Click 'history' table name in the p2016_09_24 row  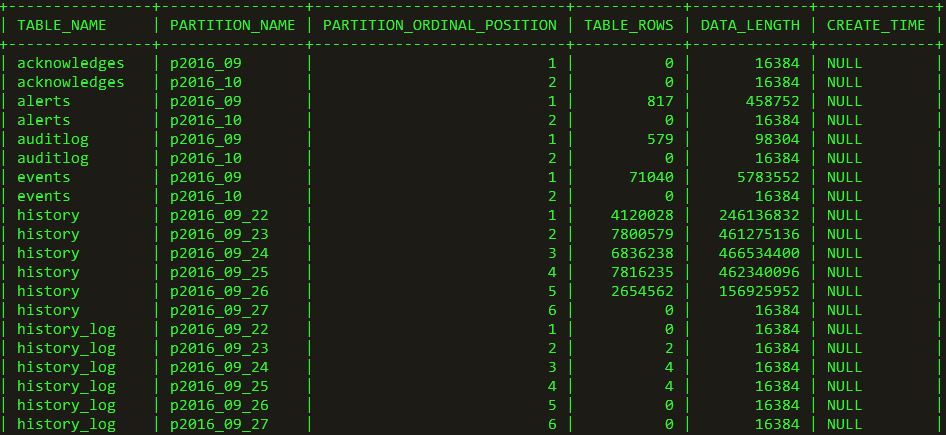(48, 253)
